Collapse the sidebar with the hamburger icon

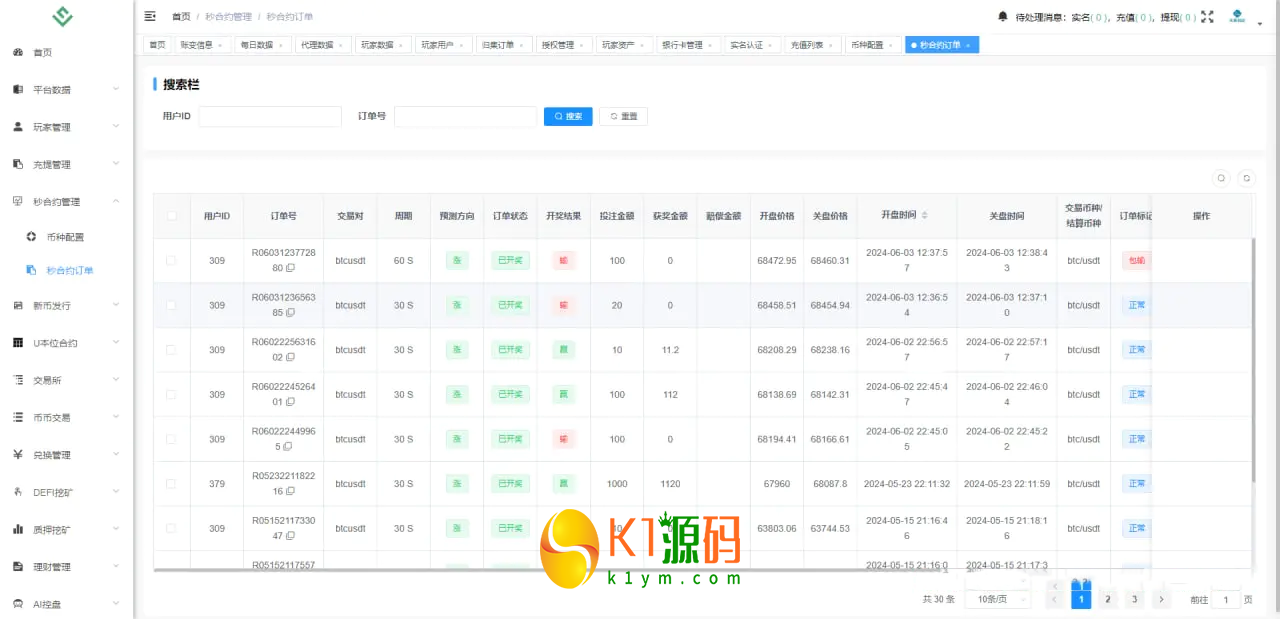(x=150, y=17)
